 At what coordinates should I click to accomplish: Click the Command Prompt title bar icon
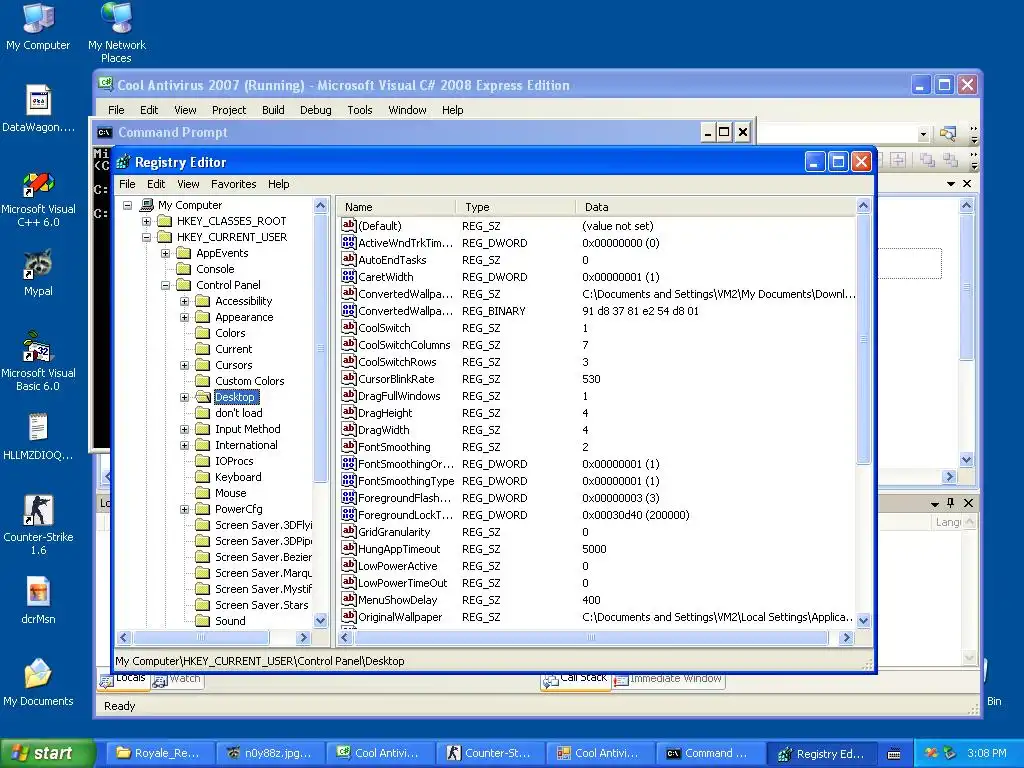pyautogui.click(x=104, y=133)
